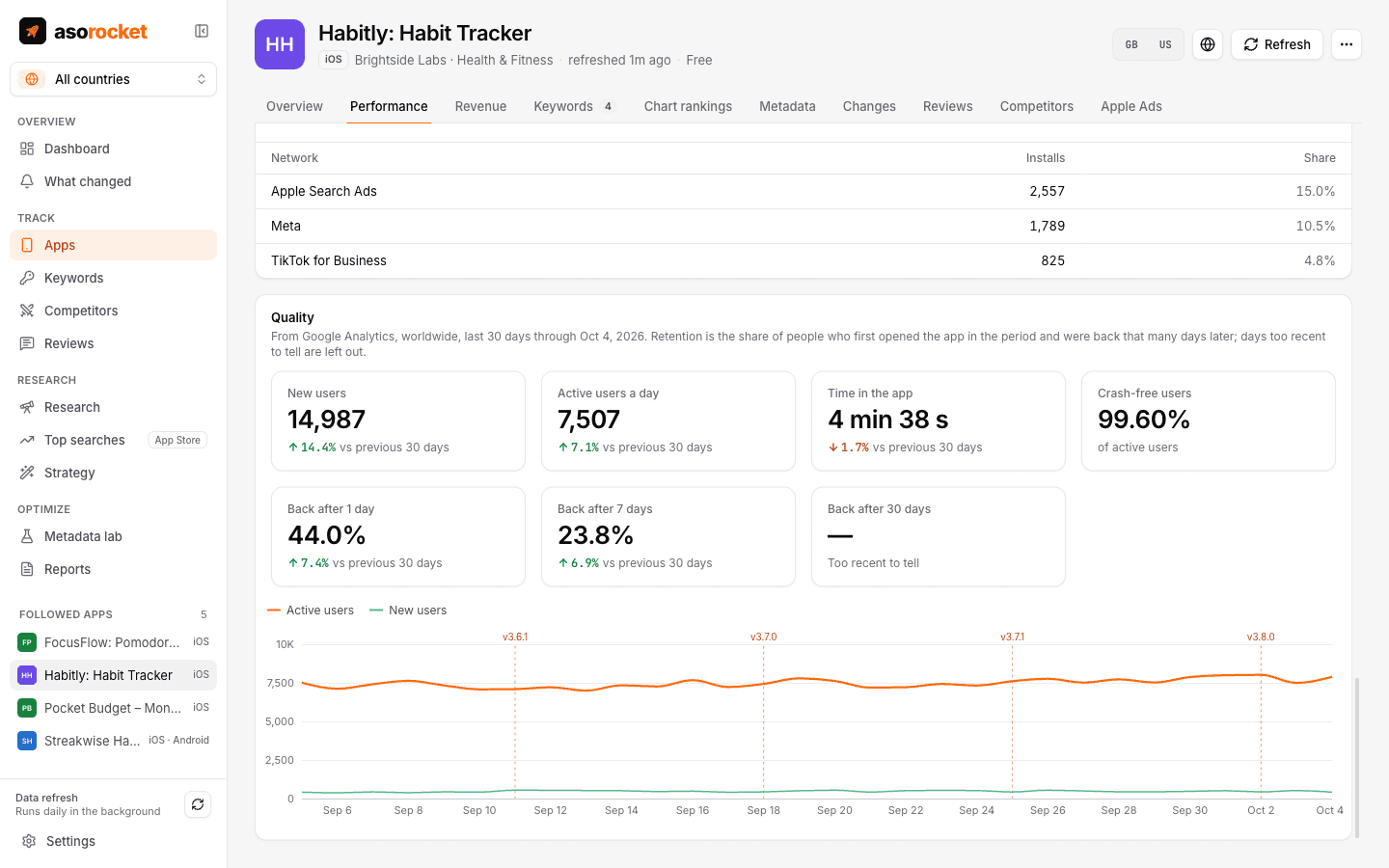Switch to Apple Ads tab
Image resolution: width=1389 pixels, height=868 pixels.
(1131, 106)
